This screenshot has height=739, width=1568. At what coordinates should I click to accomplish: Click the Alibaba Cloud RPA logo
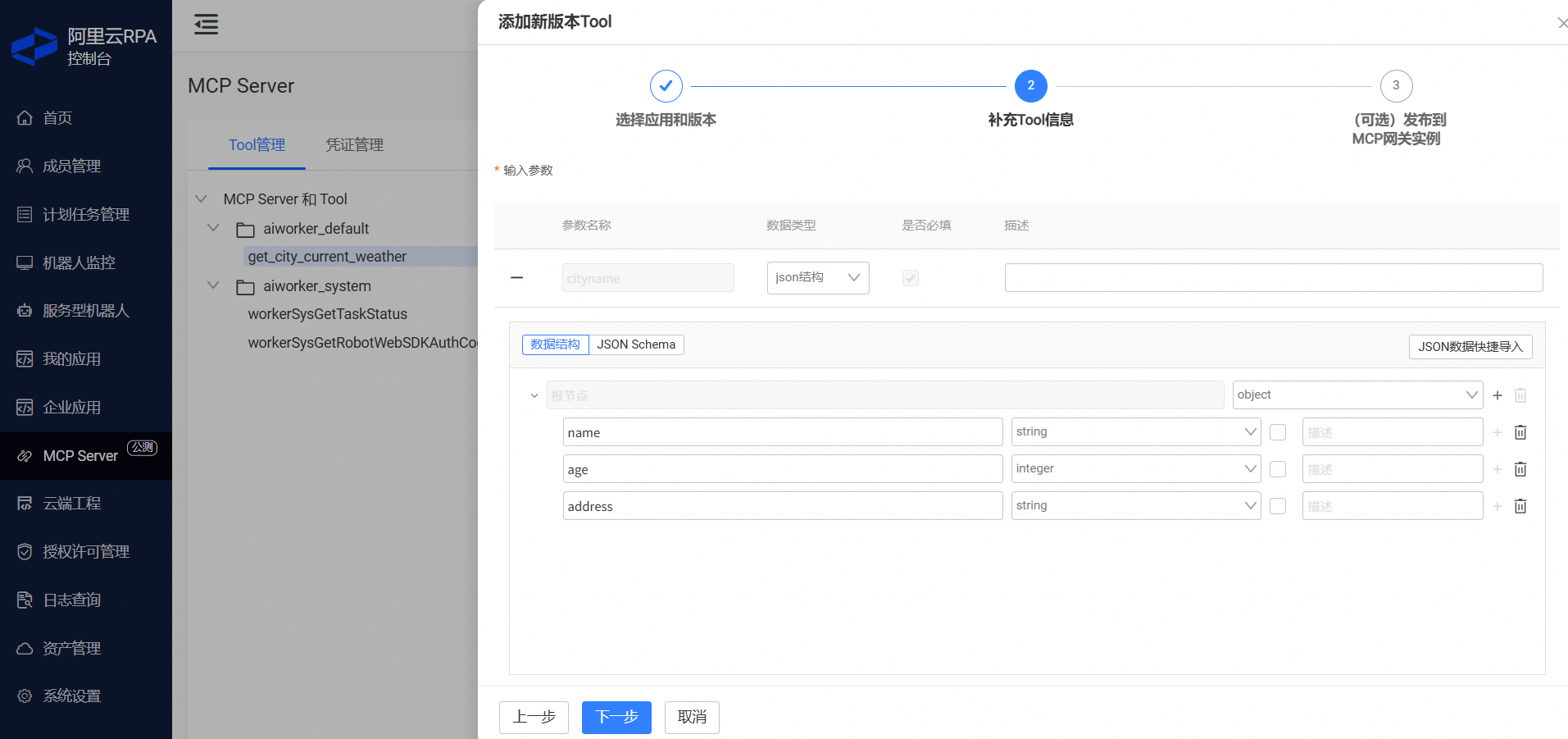coord(34,47)
